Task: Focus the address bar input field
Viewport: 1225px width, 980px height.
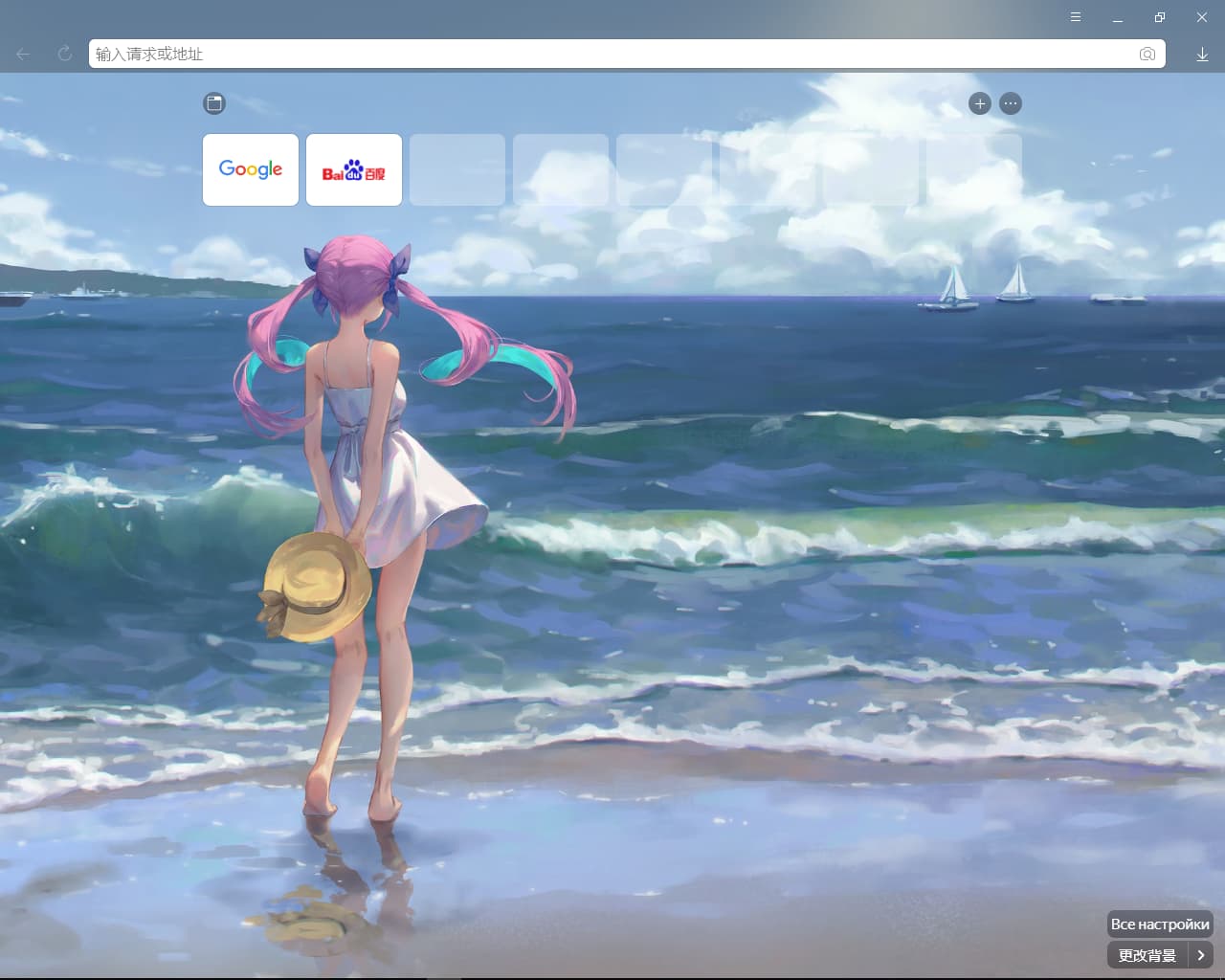Action: (x=612, y=55)
